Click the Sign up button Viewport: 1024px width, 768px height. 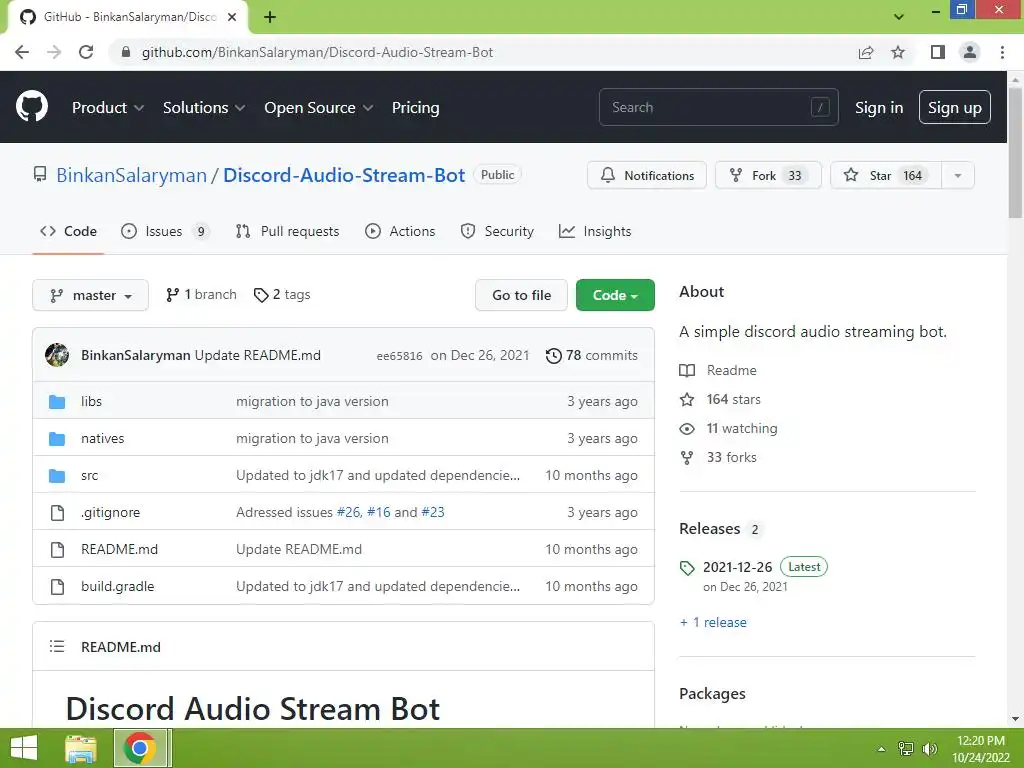(x=955, y=107)
